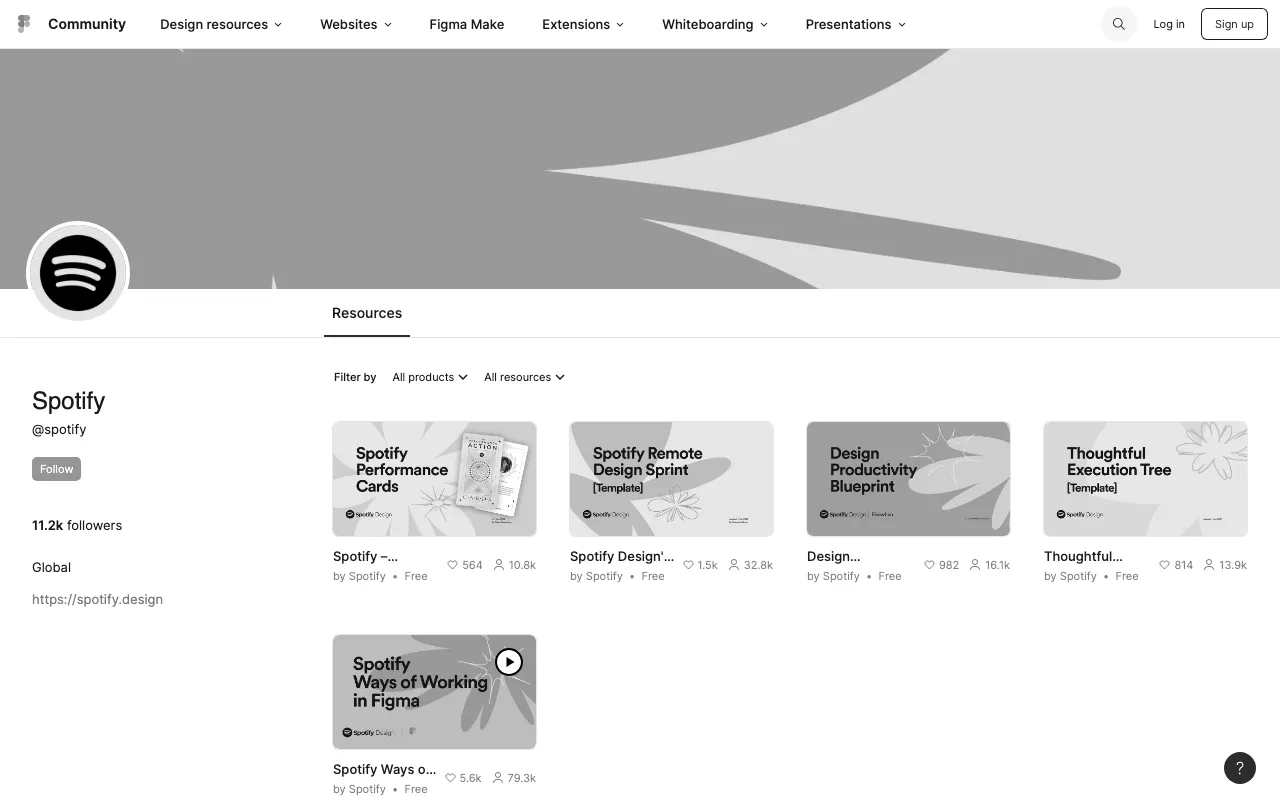Expand the Design resources menu
1280x800 pixels.
click(x=221, y=24)
